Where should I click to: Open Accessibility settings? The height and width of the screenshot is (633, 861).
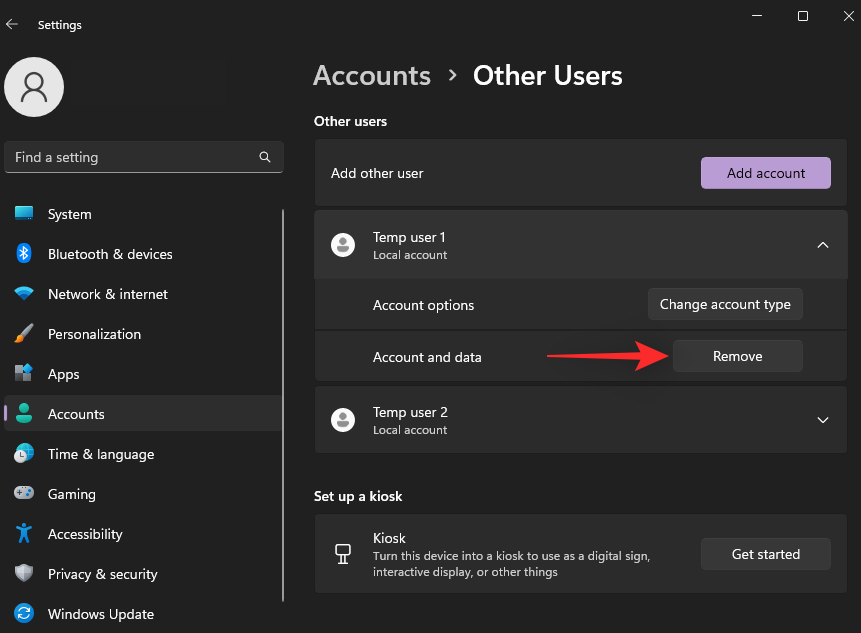click(x=143, y=534)
